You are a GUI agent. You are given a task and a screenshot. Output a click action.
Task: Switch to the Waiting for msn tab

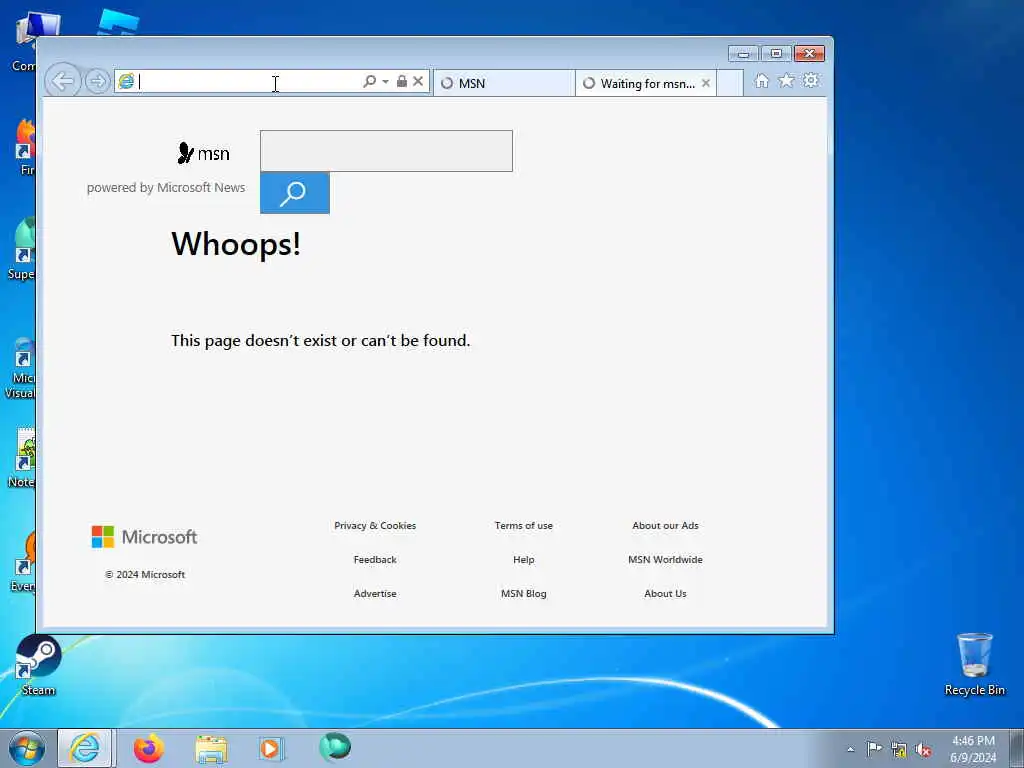point(640,83)
